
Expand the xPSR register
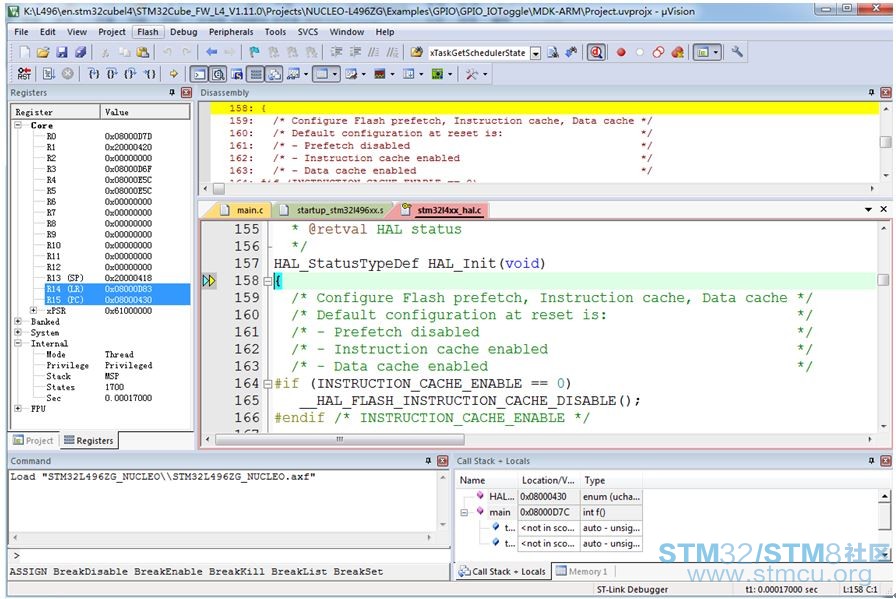pos(33,310)
